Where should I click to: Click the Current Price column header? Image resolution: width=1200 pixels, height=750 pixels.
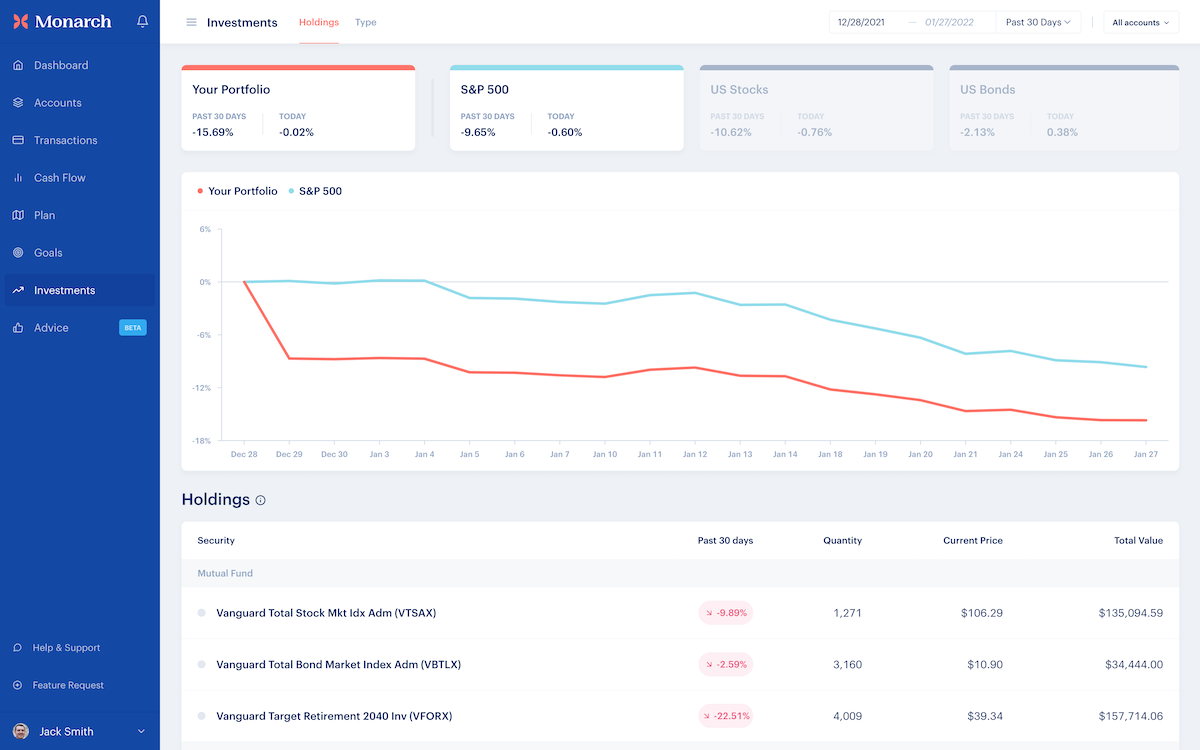(973, 540)
